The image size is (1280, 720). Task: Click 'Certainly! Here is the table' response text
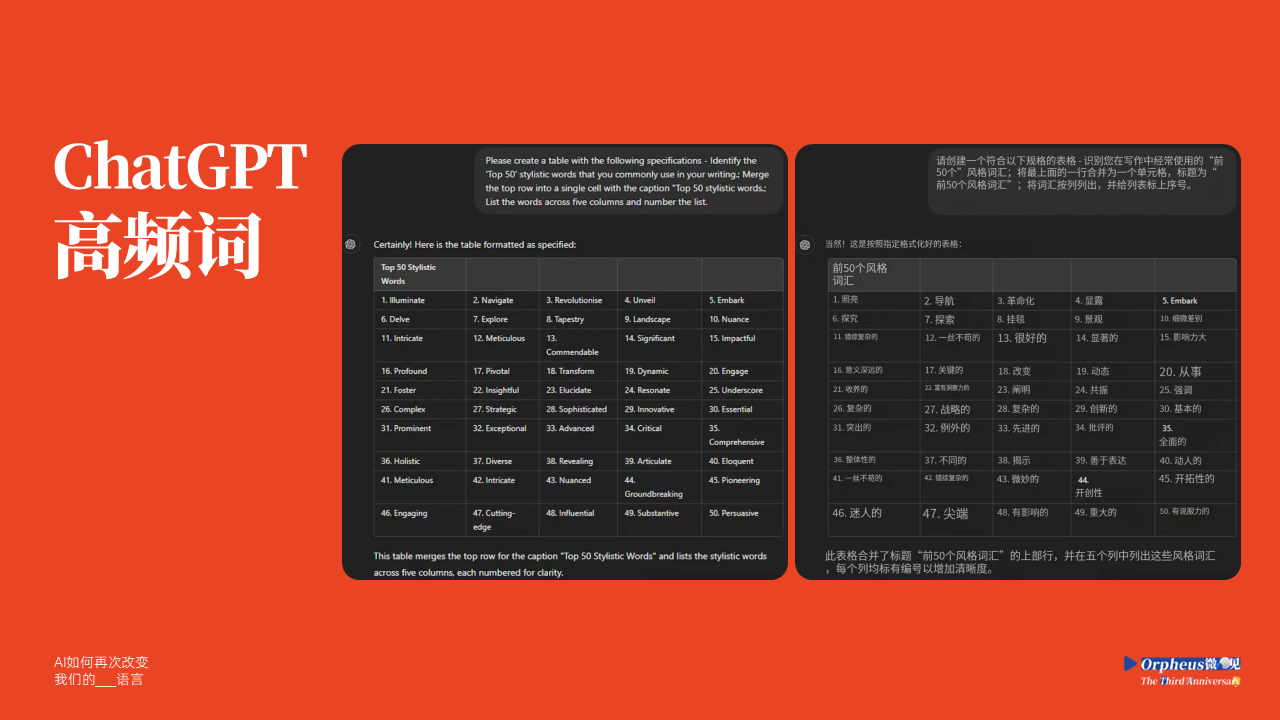474,244
